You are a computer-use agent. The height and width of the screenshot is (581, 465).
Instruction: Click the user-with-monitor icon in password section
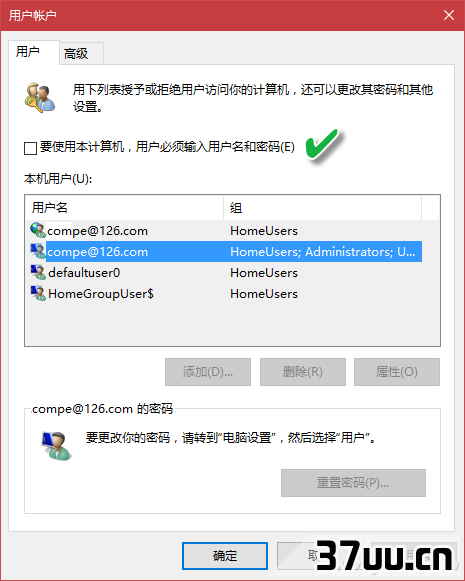[x=56, y=446]
